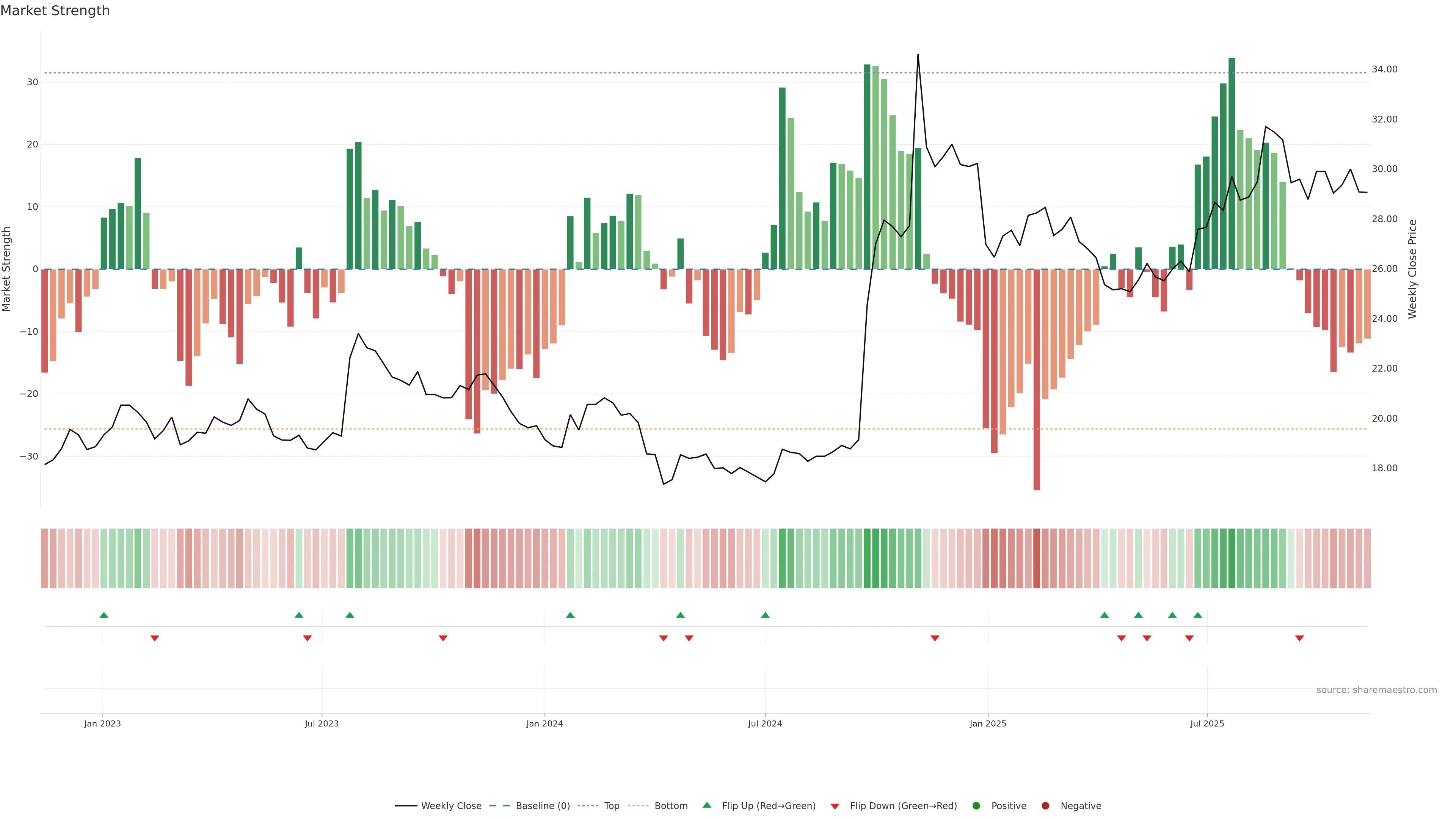Click the Weekly Close Price axis title
Screen dimensions: 1456x819
coord(1412,269)
